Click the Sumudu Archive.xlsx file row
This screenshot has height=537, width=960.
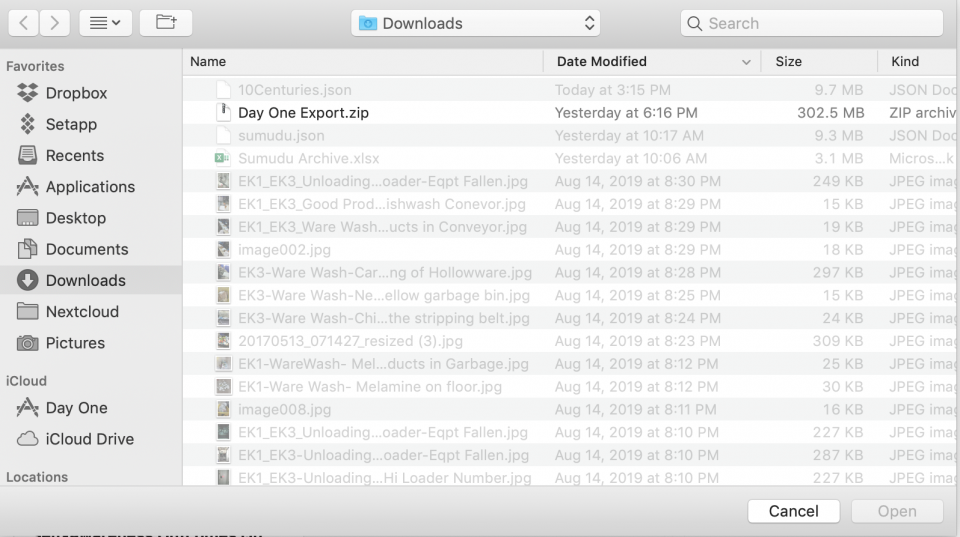point(570,159)
